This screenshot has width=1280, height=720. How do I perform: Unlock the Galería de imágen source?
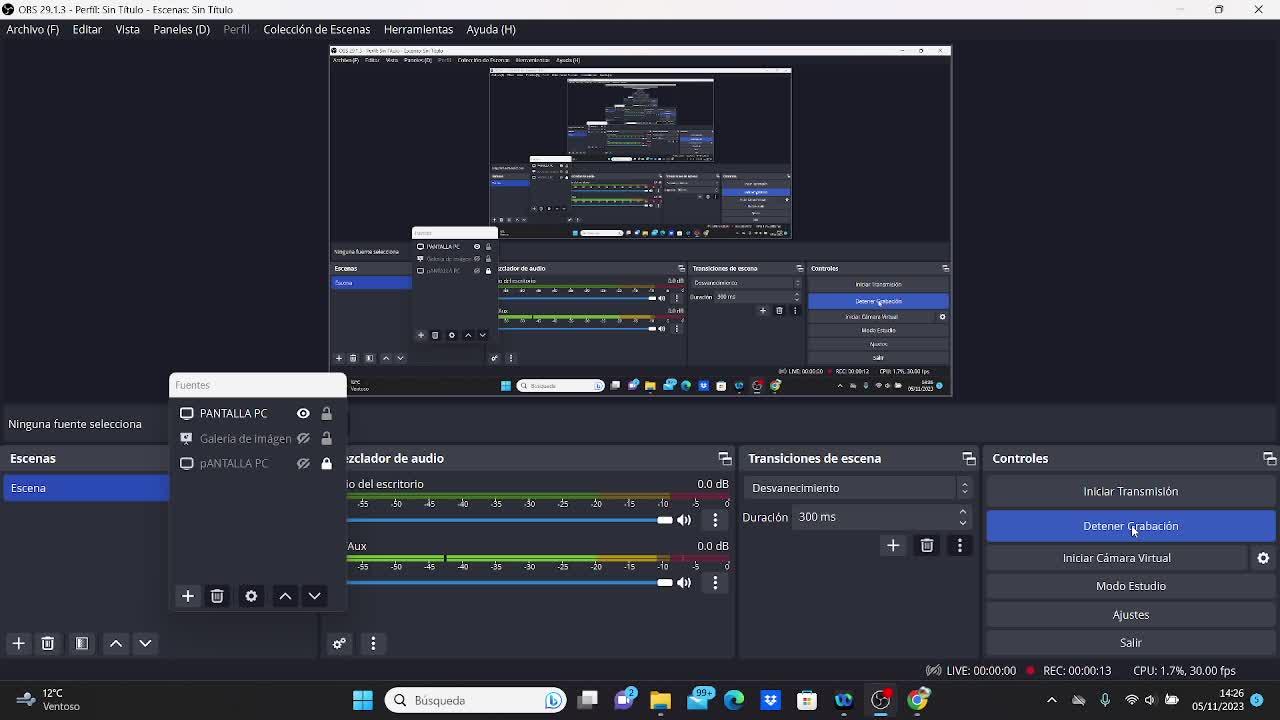[x=326, y=438]
